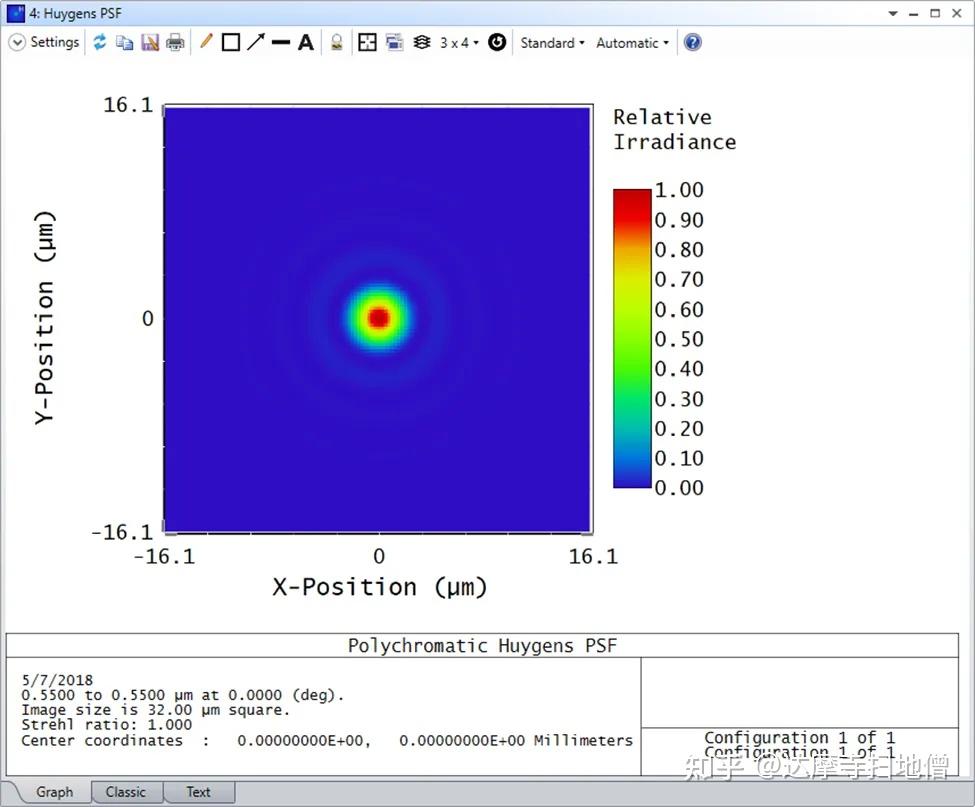Image resolution: width=975 pixels, height=807 pixels.
Task: Select the rectangle annotation tool
Action: pos(231,42)
